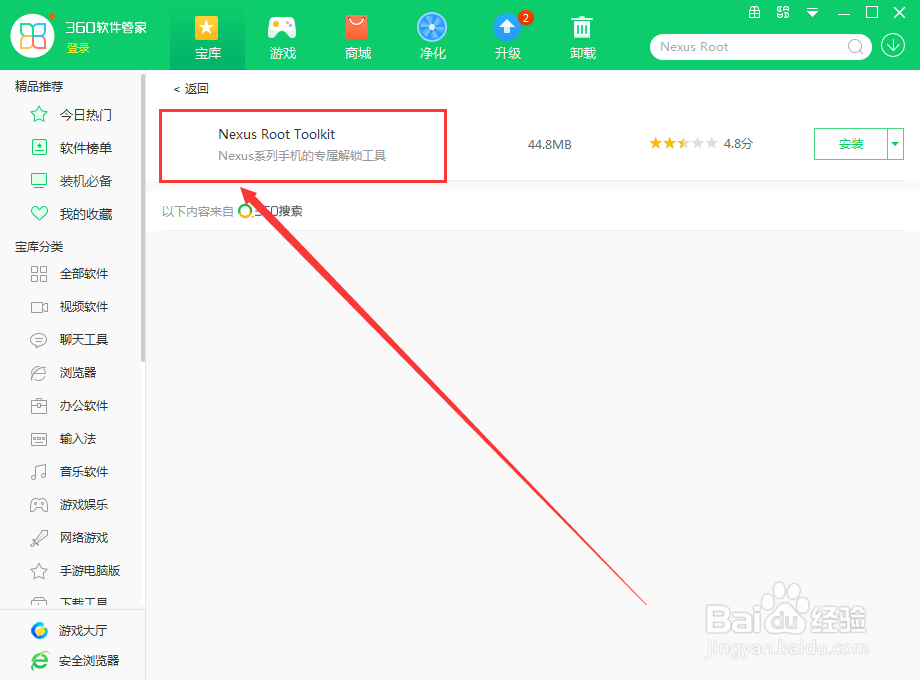
Task: Click the 360搜索 link
Action: click(270, 211)
